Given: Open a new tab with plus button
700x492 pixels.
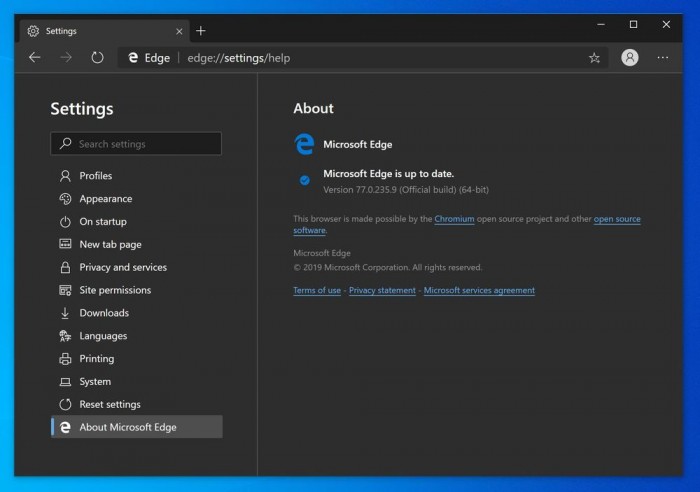Looking at the screenshot, I should [201, 31].
